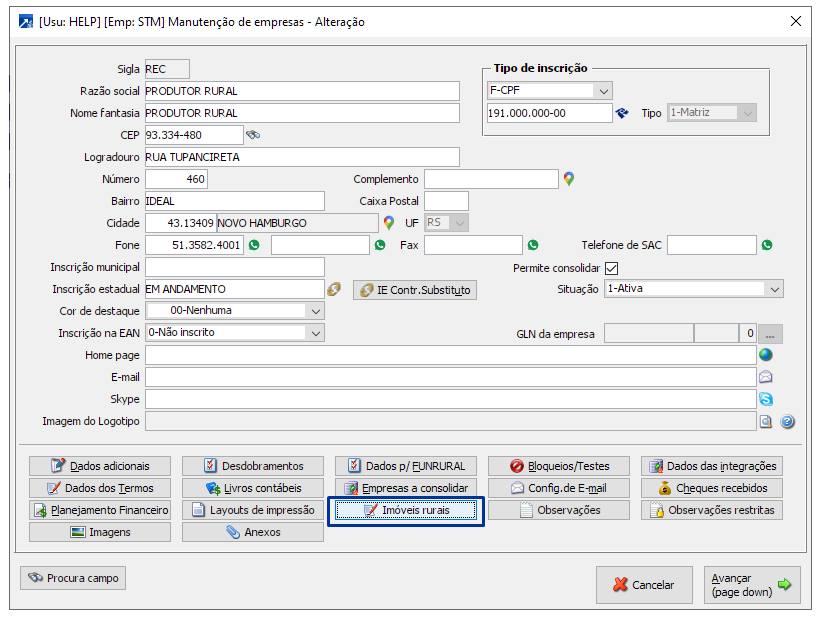This screenshot has height=618, width=817.
Task: Click the GLN da empresa ellipsis button
Action: tap(773, 334)
